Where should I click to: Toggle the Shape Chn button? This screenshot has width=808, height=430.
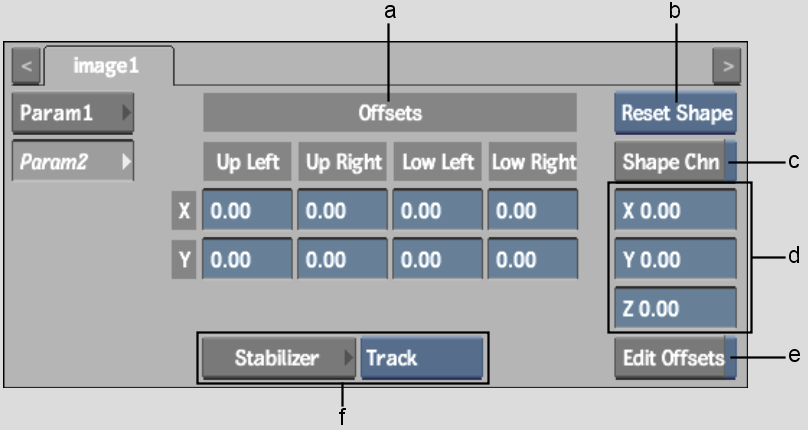point(675,161)
